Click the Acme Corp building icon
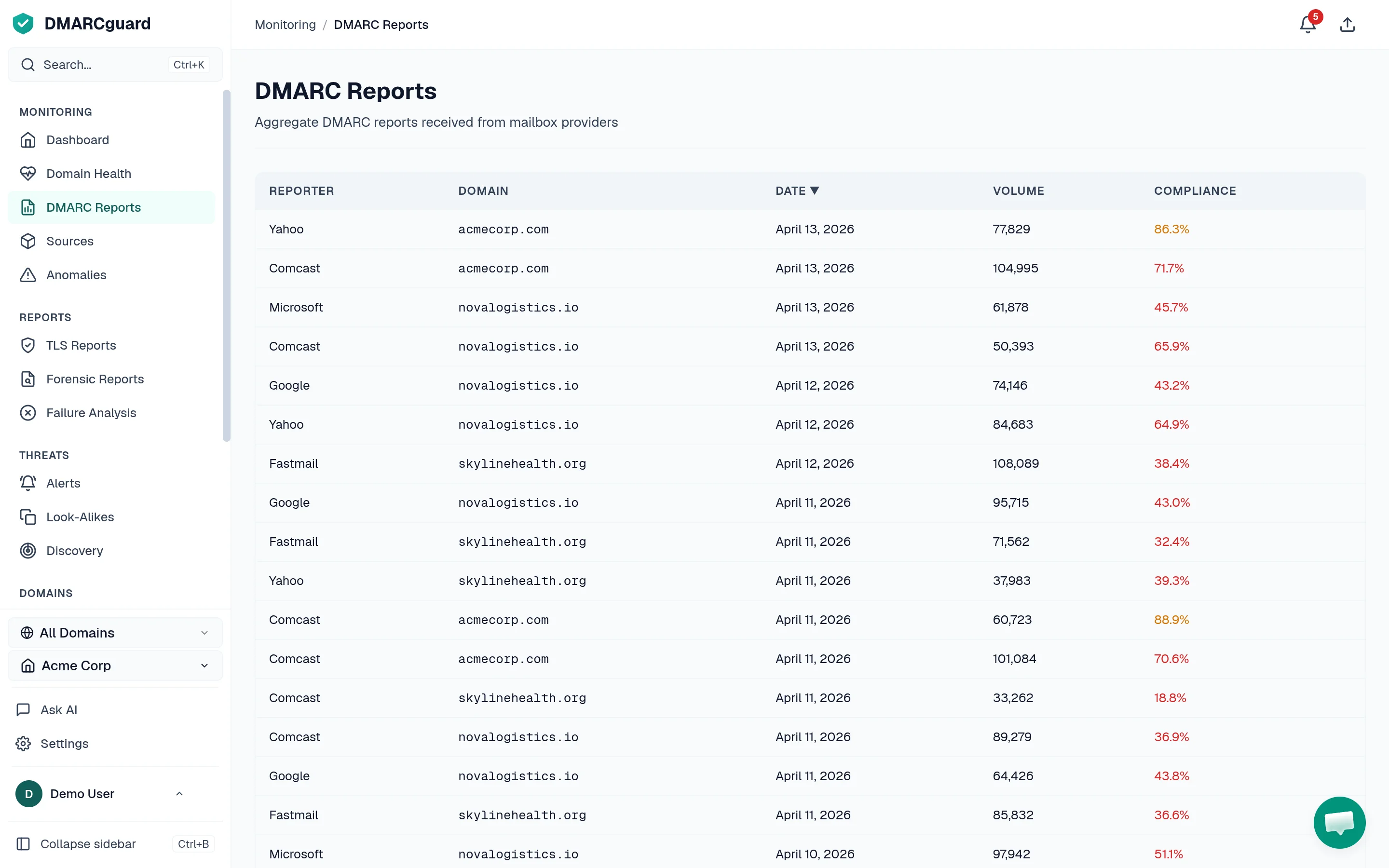 click(x=27, y=665)
